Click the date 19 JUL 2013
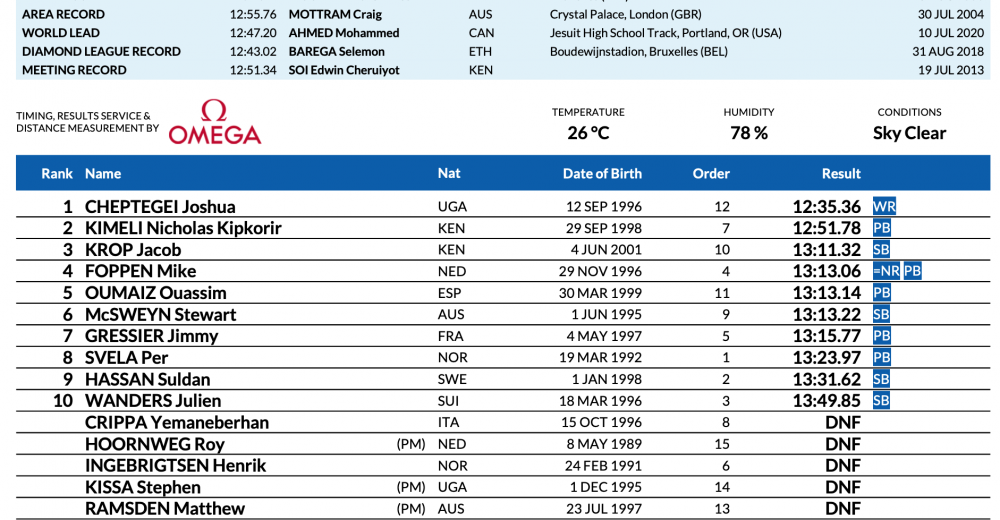This screenshot has height=520, width=1000. tap(951, 70)
